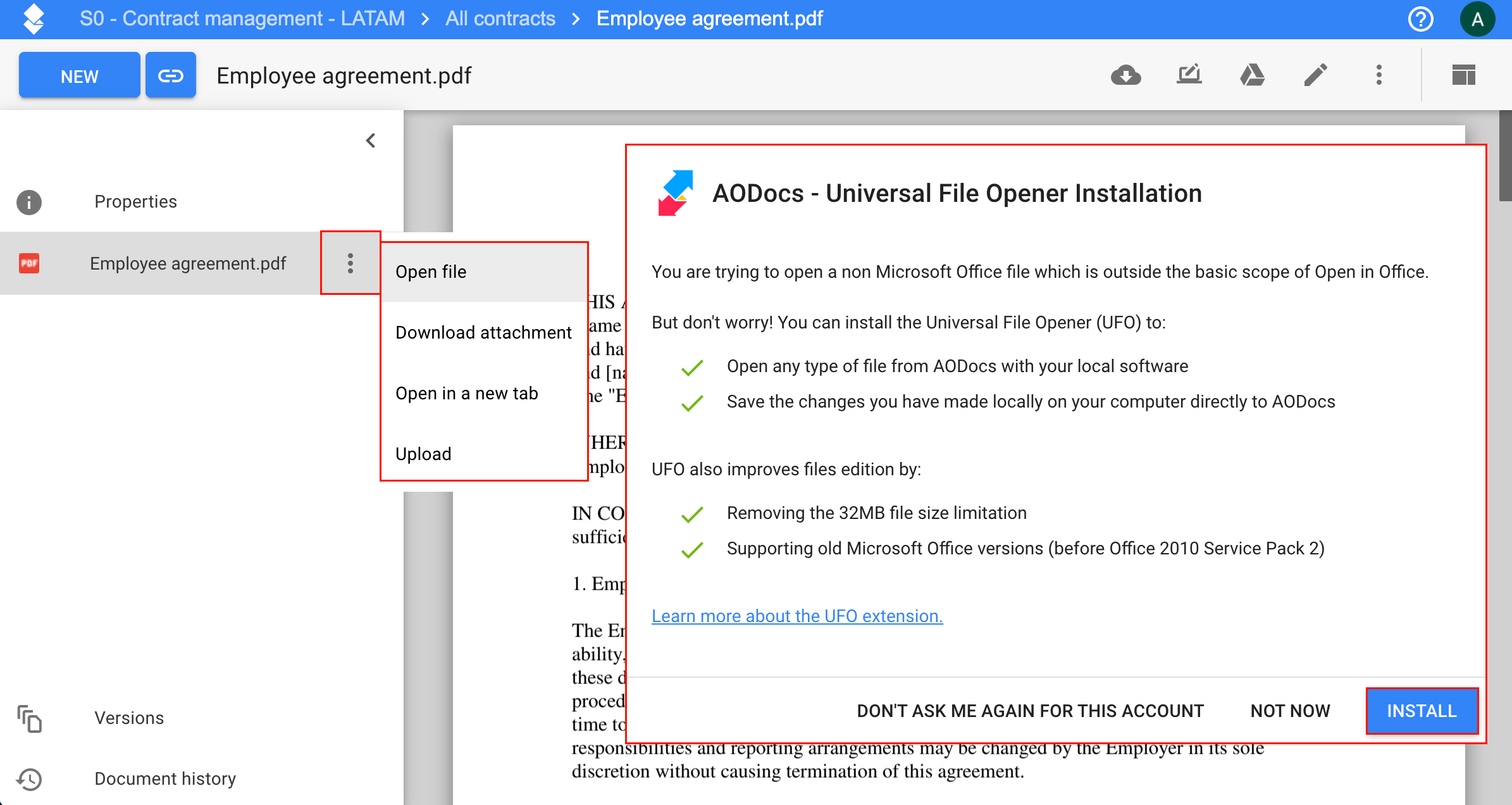Click 'Save the changes you have made locally' text
This screenshot has height=805, width=1512.
point(1031,401)
